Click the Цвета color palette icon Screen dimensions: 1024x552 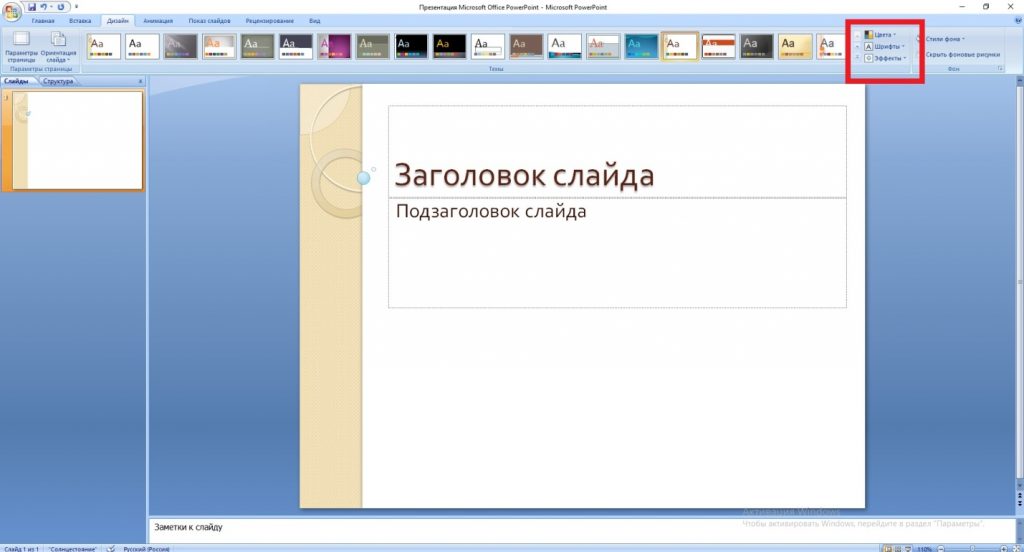click(x=869, y=35)
